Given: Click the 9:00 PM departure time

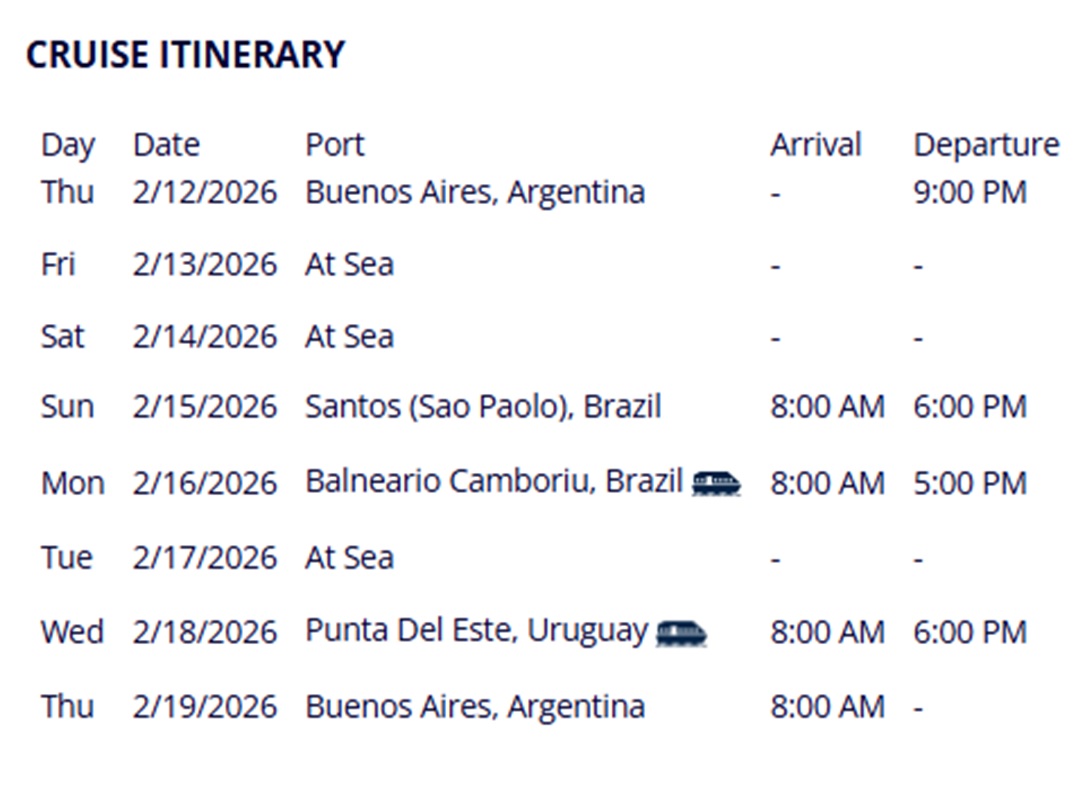Looking at the screenshot, I should 969,192.
